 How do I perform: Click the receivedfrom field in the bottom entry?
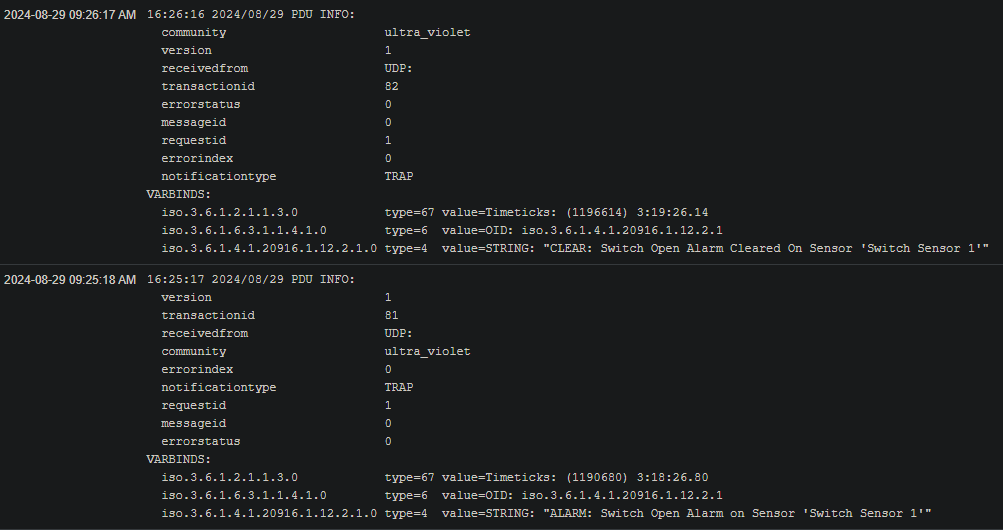click(x=205, y=333)
